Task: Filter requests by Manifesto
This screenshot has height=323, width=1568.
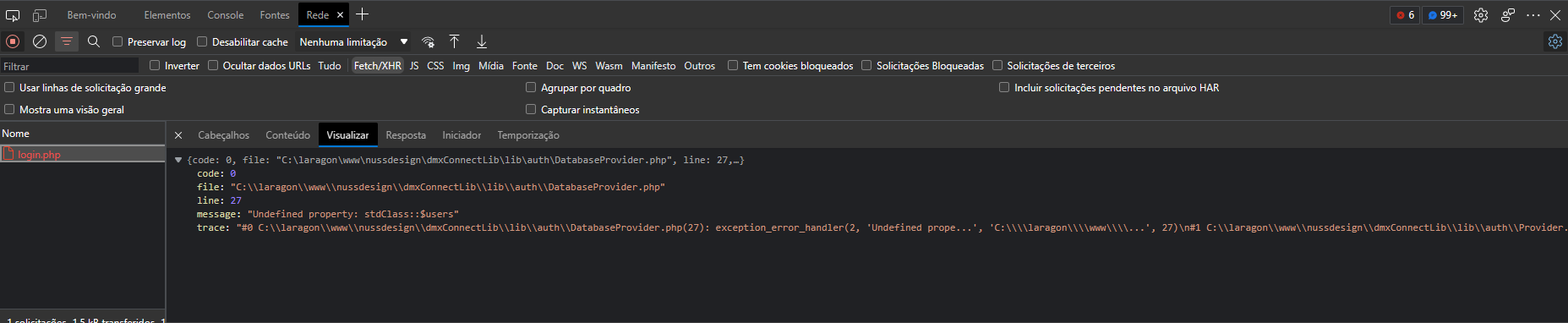Action: (x=653, y=66)
